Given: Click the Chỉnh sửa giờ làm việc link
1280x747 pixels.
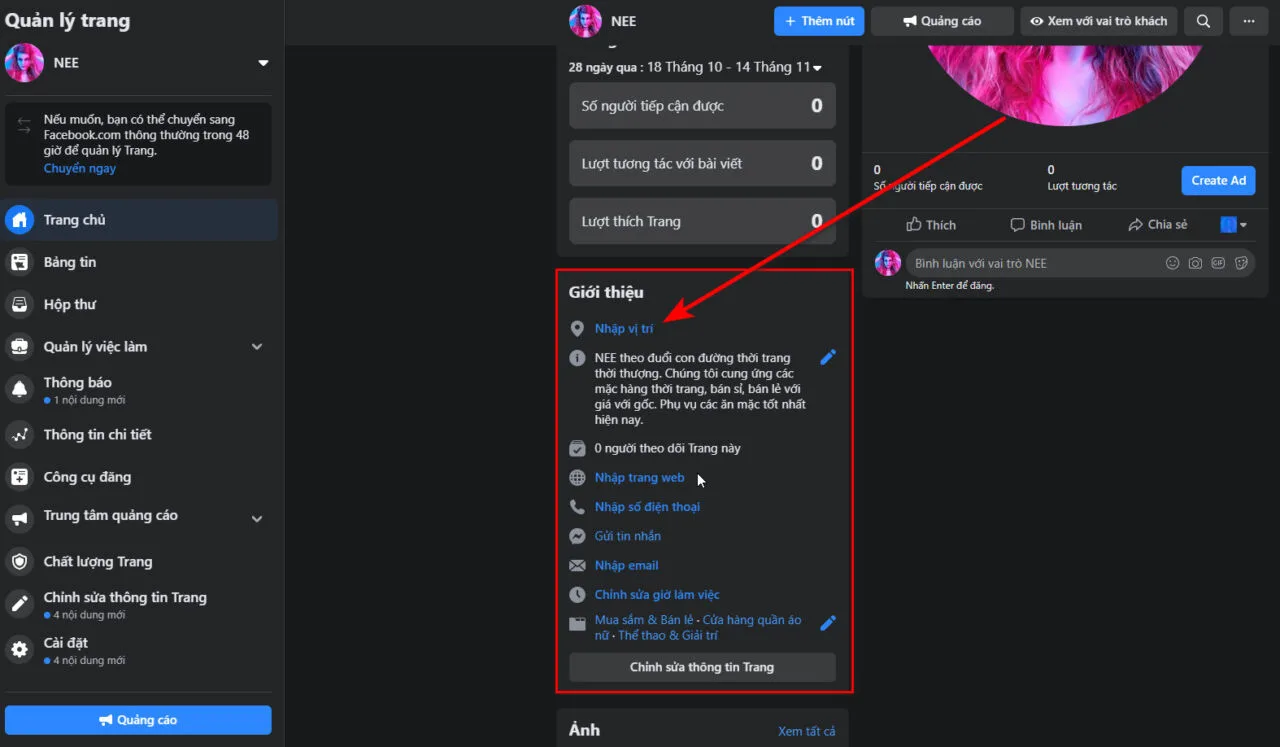Looking at the screenshot, I should click(x=657, y=594).
